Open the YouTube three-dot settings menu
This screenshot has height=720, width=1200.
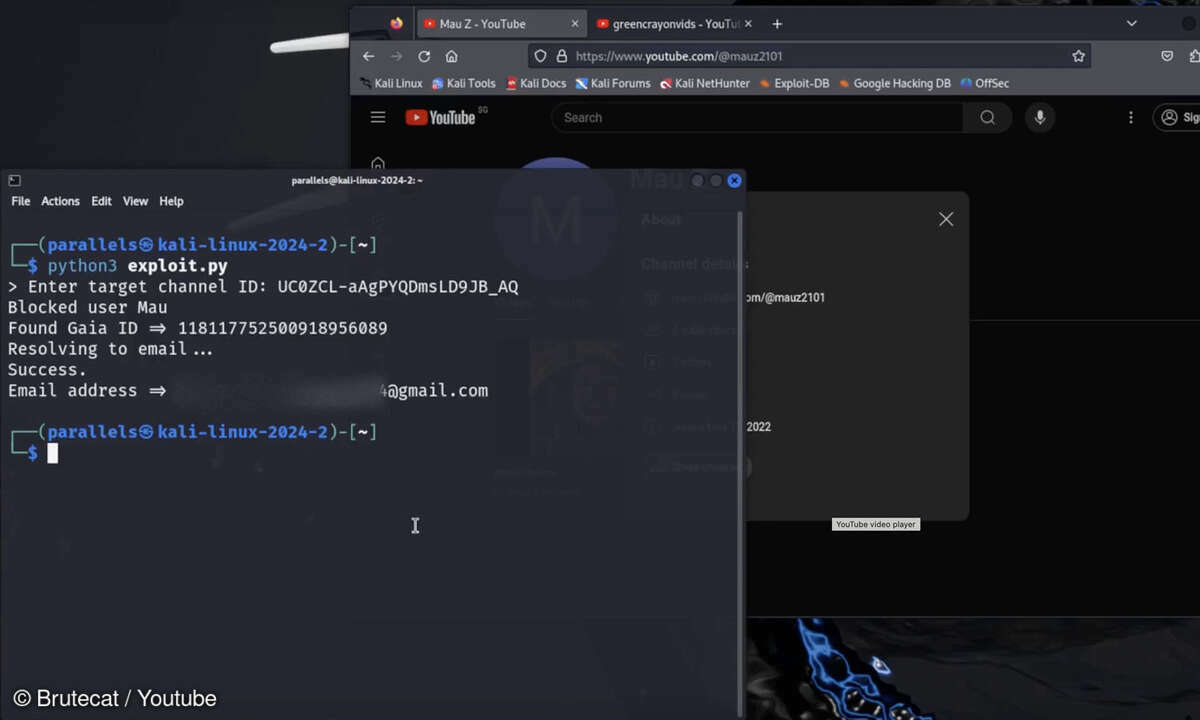(x=1131, y=117)
